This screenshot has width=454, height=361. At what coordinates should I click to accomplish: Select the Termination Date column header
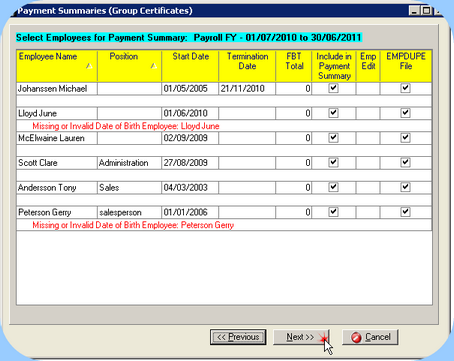coord(247,66)
